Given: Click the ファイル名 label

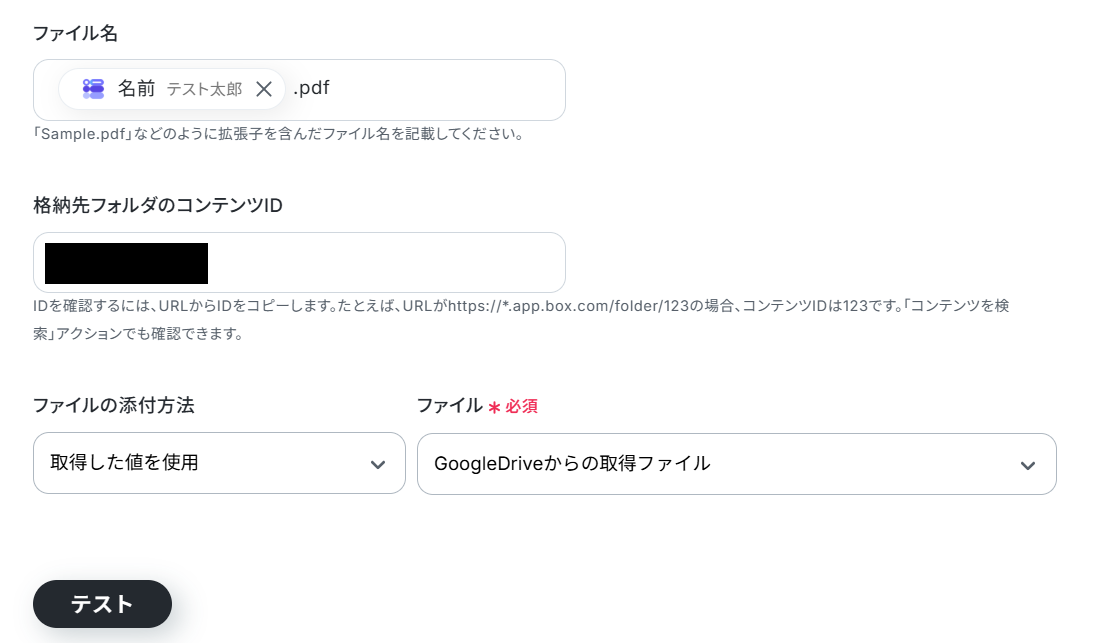Looking at the screenshot, I should [75, 33].
